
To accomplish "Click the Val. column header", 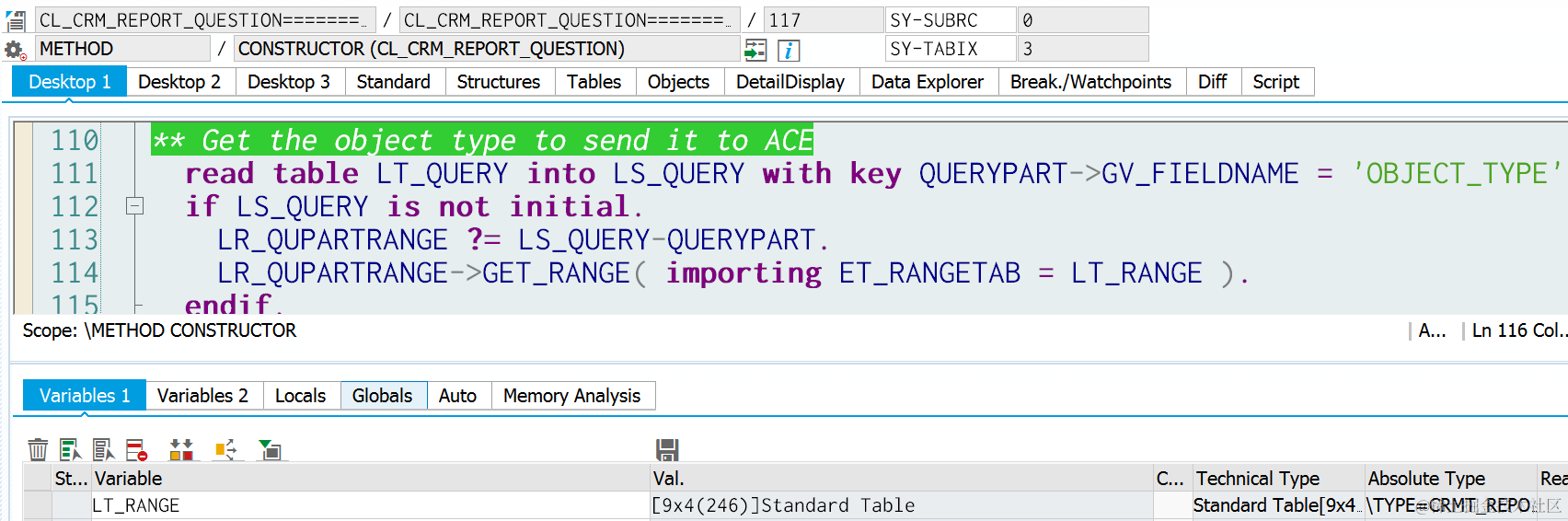I will point(902,479).
